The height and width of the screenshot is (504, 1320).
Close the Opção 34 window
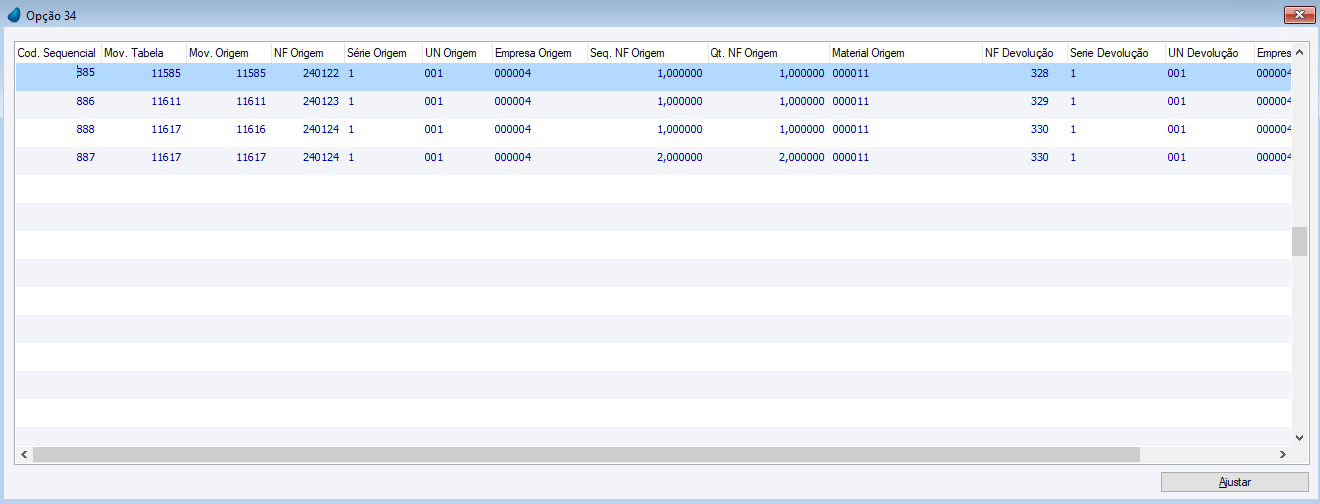coord(1299,14)
